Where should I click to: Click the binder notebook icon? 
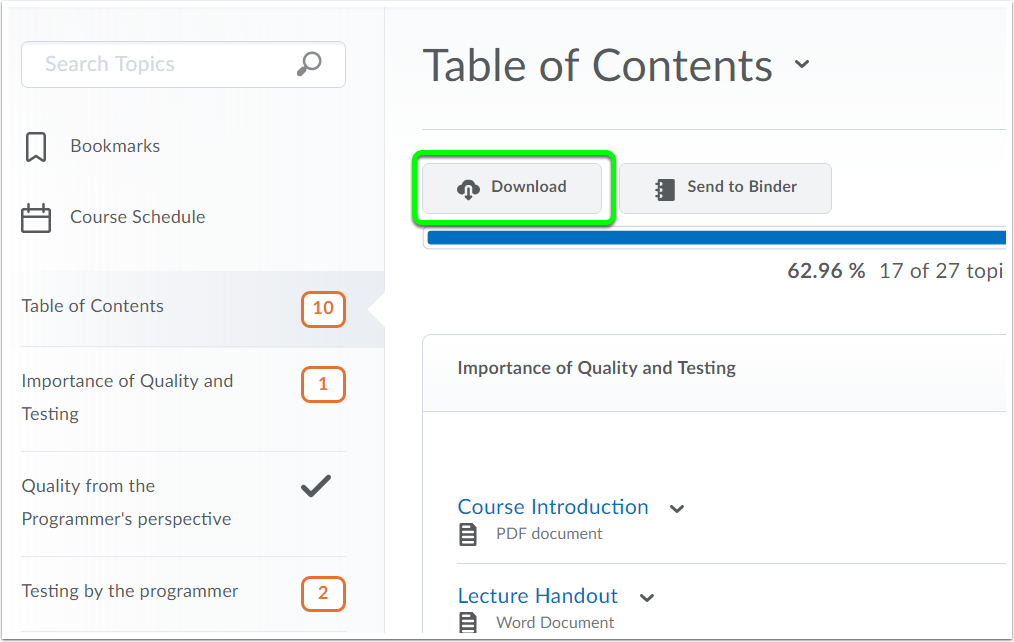point(665,189)
